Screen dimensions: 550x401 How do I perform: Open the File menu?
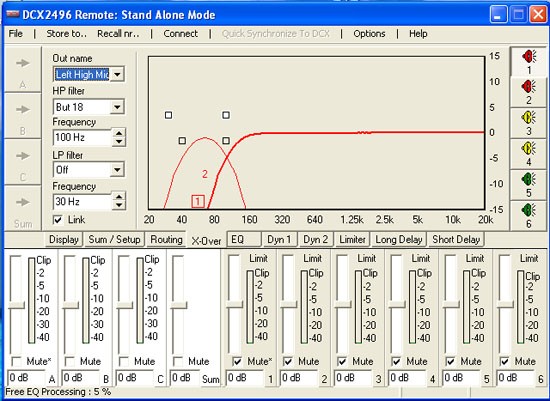pyautogui.click(x=16, y=34)
